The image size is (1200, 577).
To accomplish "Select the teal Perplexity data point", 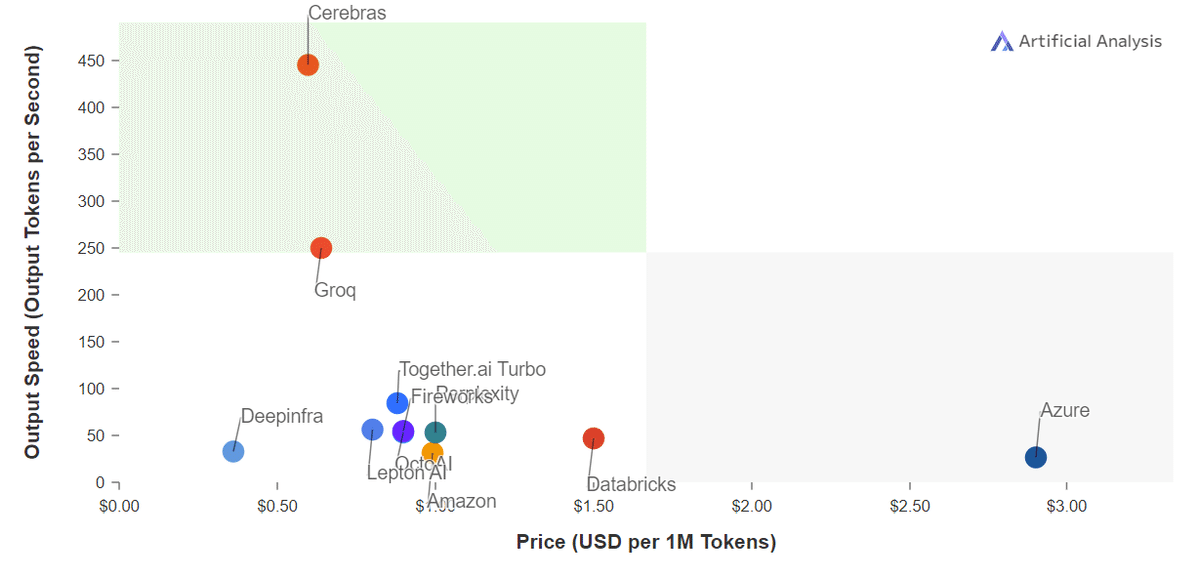I will click(435, 432).
